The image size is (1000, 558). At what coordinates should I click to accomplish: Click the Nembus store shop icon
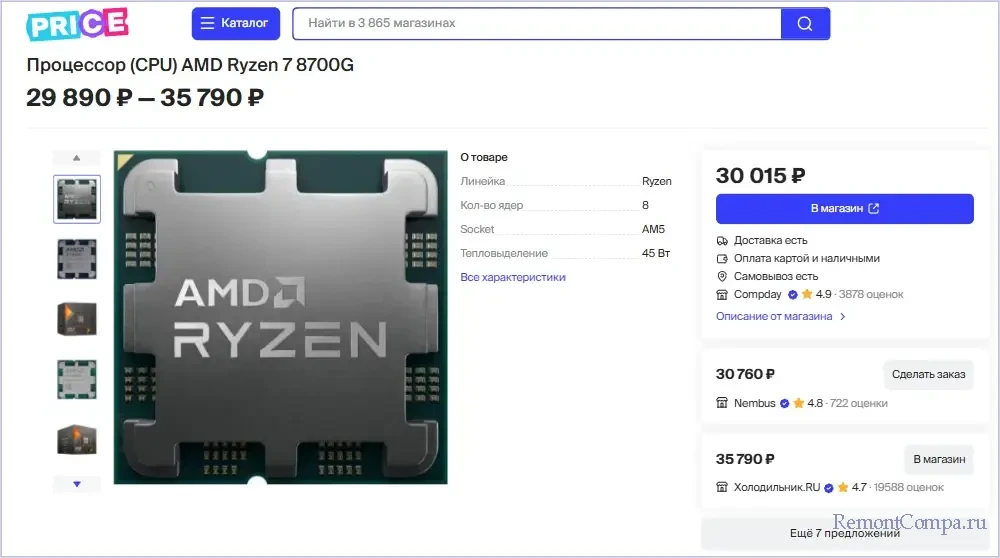(x=722, y=403)
